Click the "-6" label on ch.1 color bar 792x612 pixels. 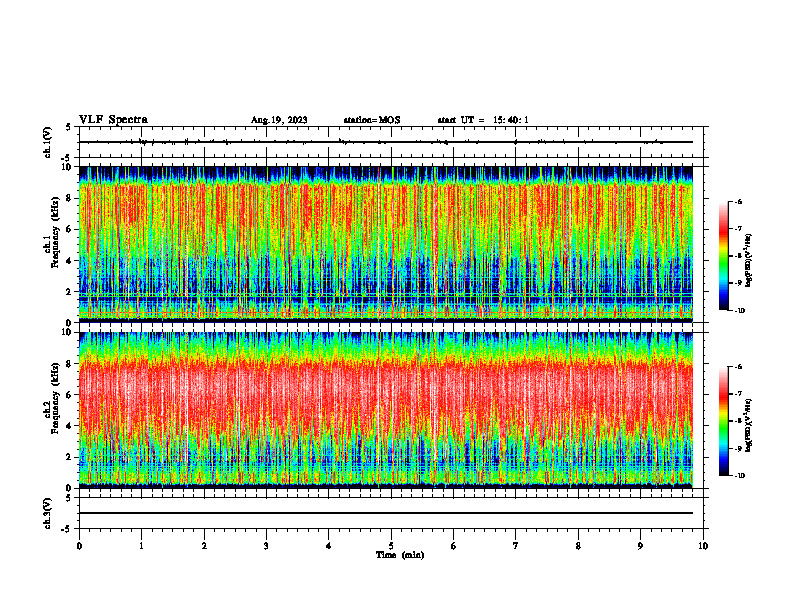[x=739, y=202]
